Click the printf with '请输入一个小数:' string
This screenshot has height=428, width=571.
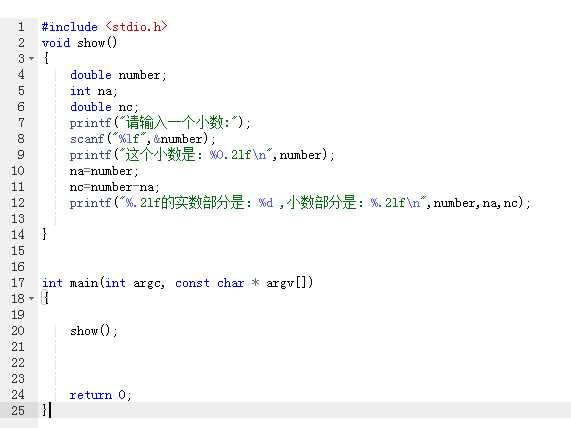click(160, 123)
